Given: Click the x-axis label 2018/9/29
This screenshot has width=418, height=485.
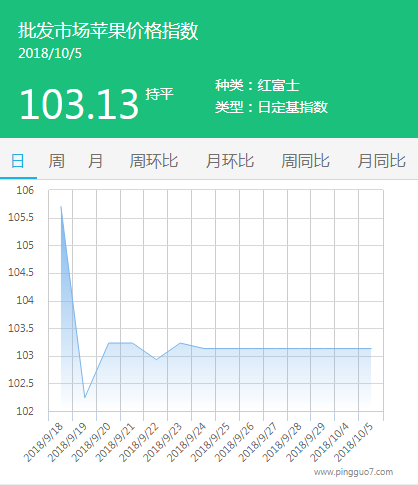Looking at the screenshot, I should [x=307, y=442].
